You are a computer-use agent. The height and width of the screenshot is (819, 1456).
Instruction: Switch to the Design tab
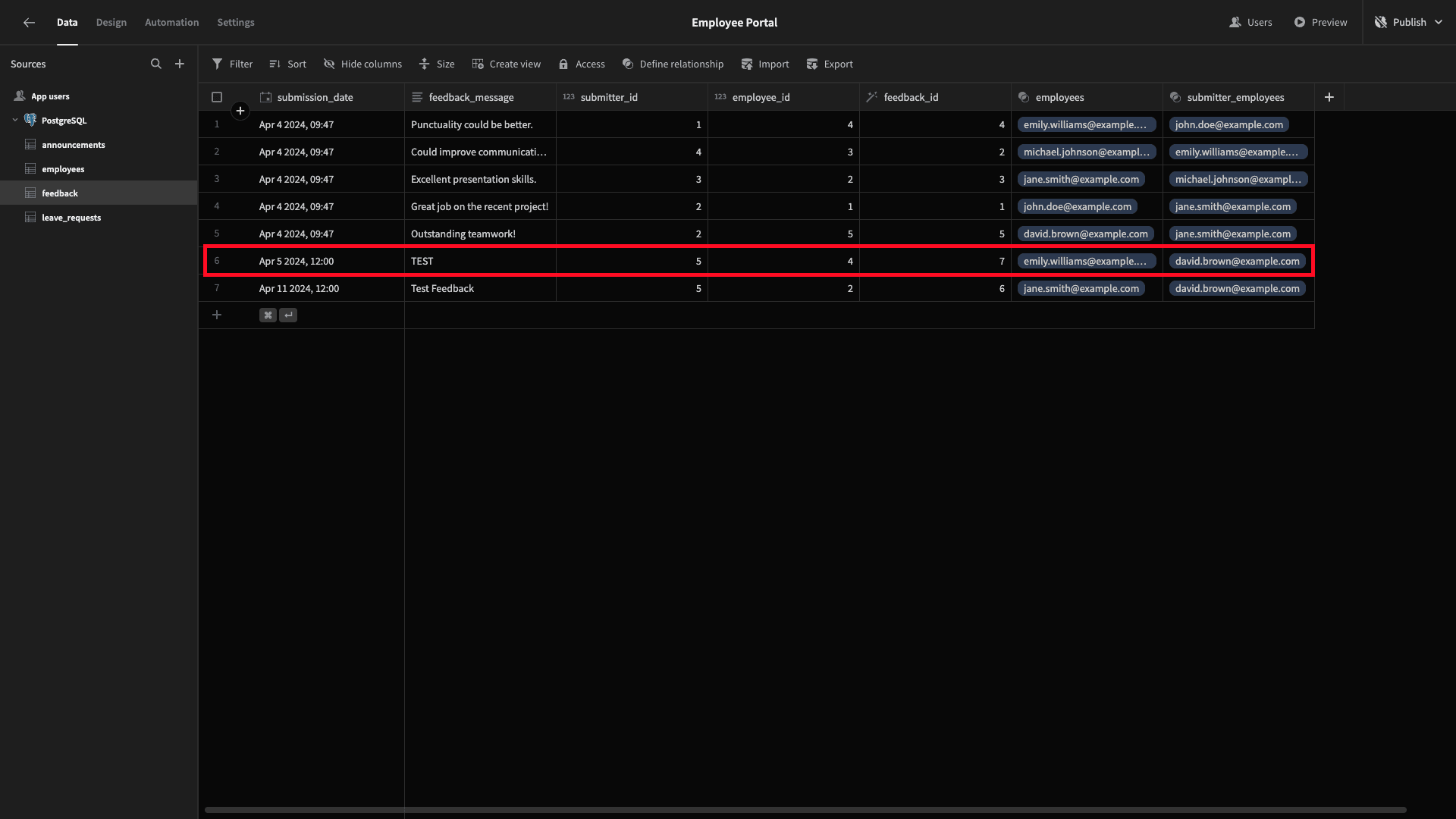[x=111, y=23]
